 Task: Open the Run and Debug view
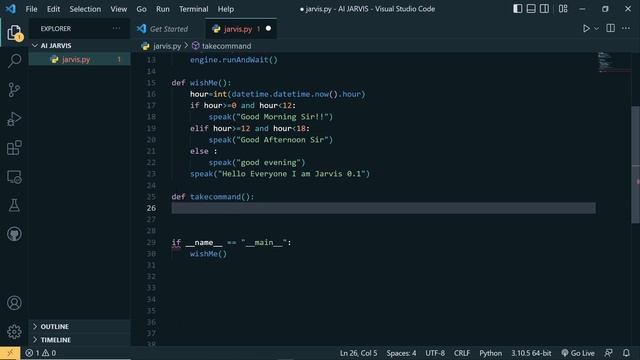14,119
